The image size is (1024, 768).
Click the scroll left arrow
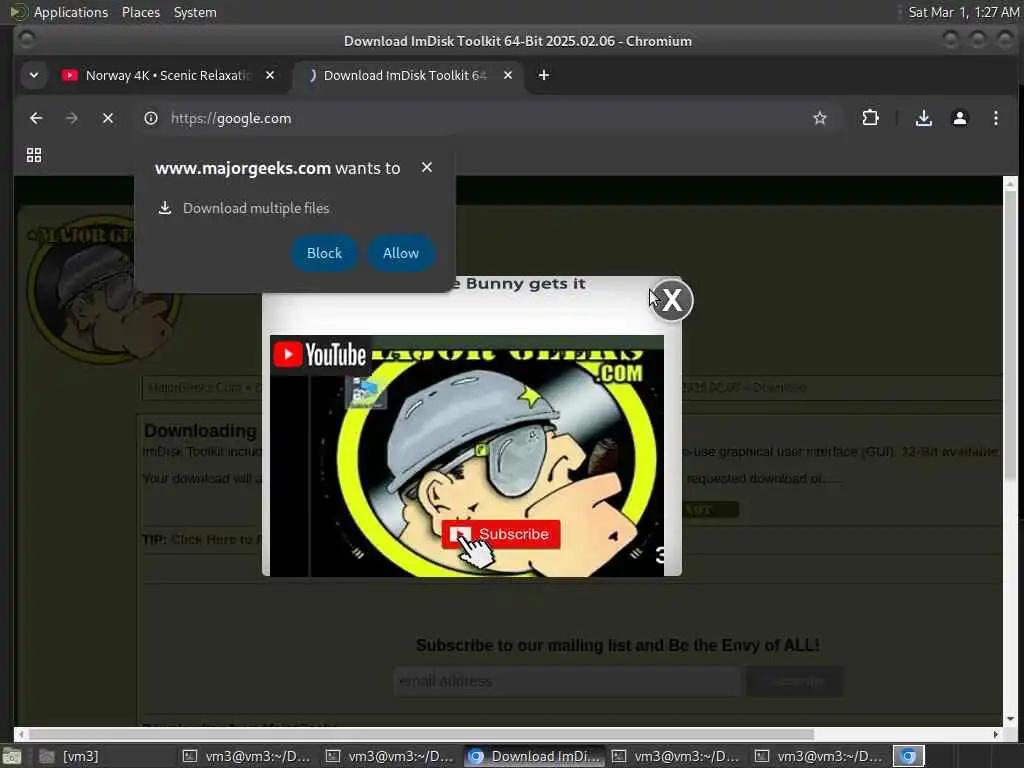[x=21, y=734]
